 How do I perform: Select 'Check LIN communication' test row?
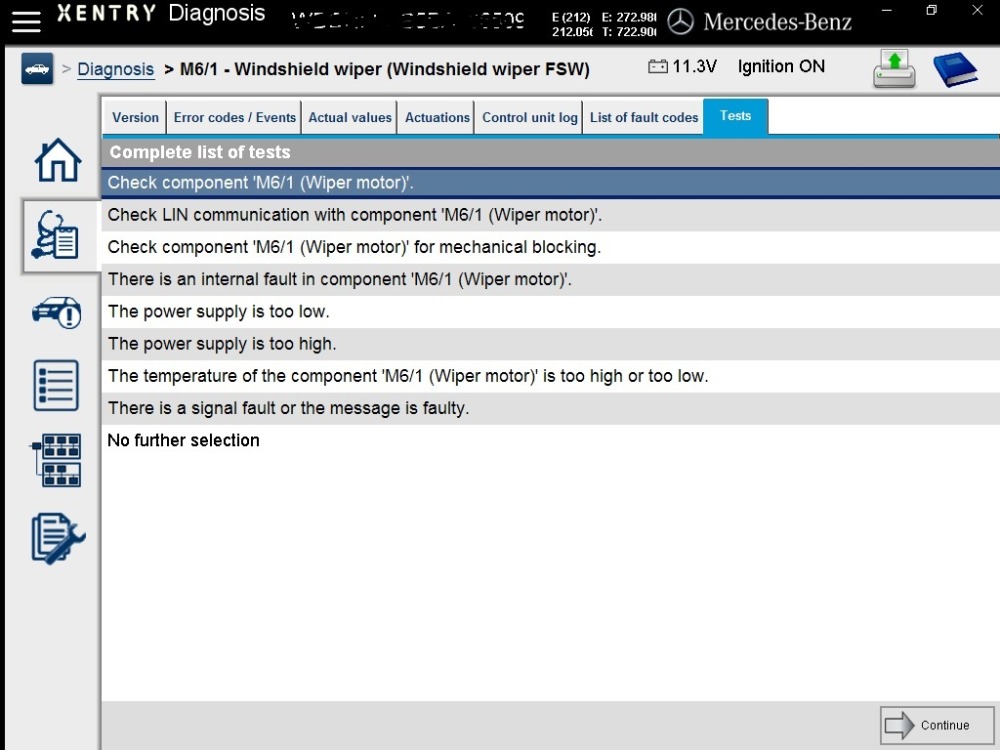click(x=550, y=215)
